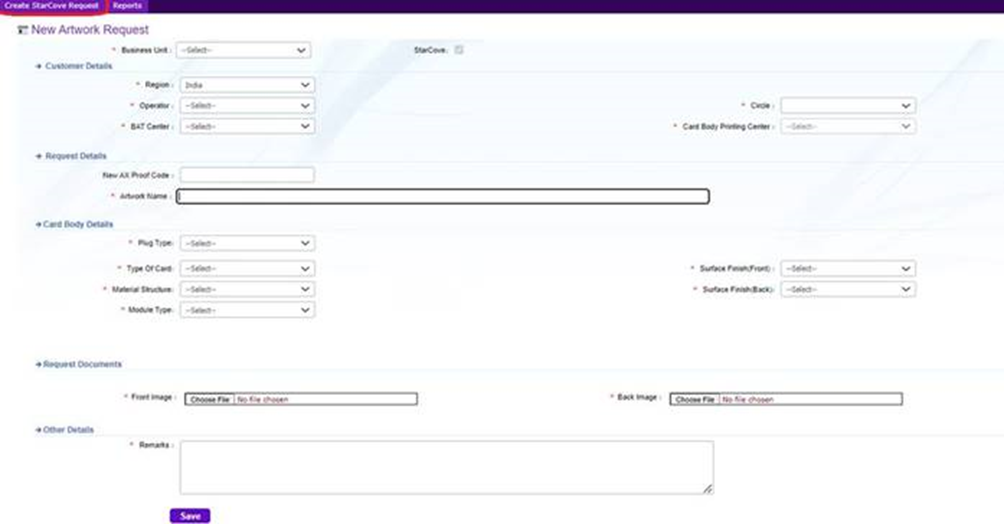Click inside the Remarks text area
The image size is (1004, 524).
tap(446, 467)
